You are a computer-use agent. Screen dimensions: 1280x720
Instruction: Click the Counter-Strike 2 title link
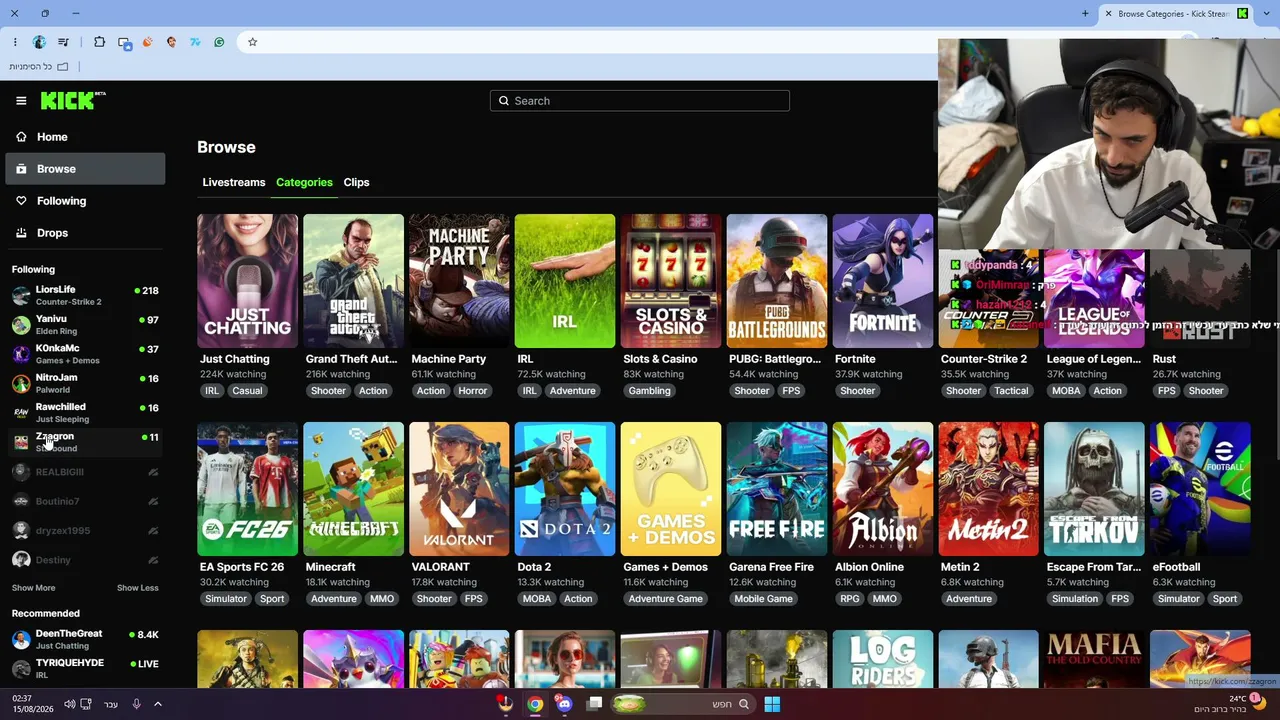(984, 359)
